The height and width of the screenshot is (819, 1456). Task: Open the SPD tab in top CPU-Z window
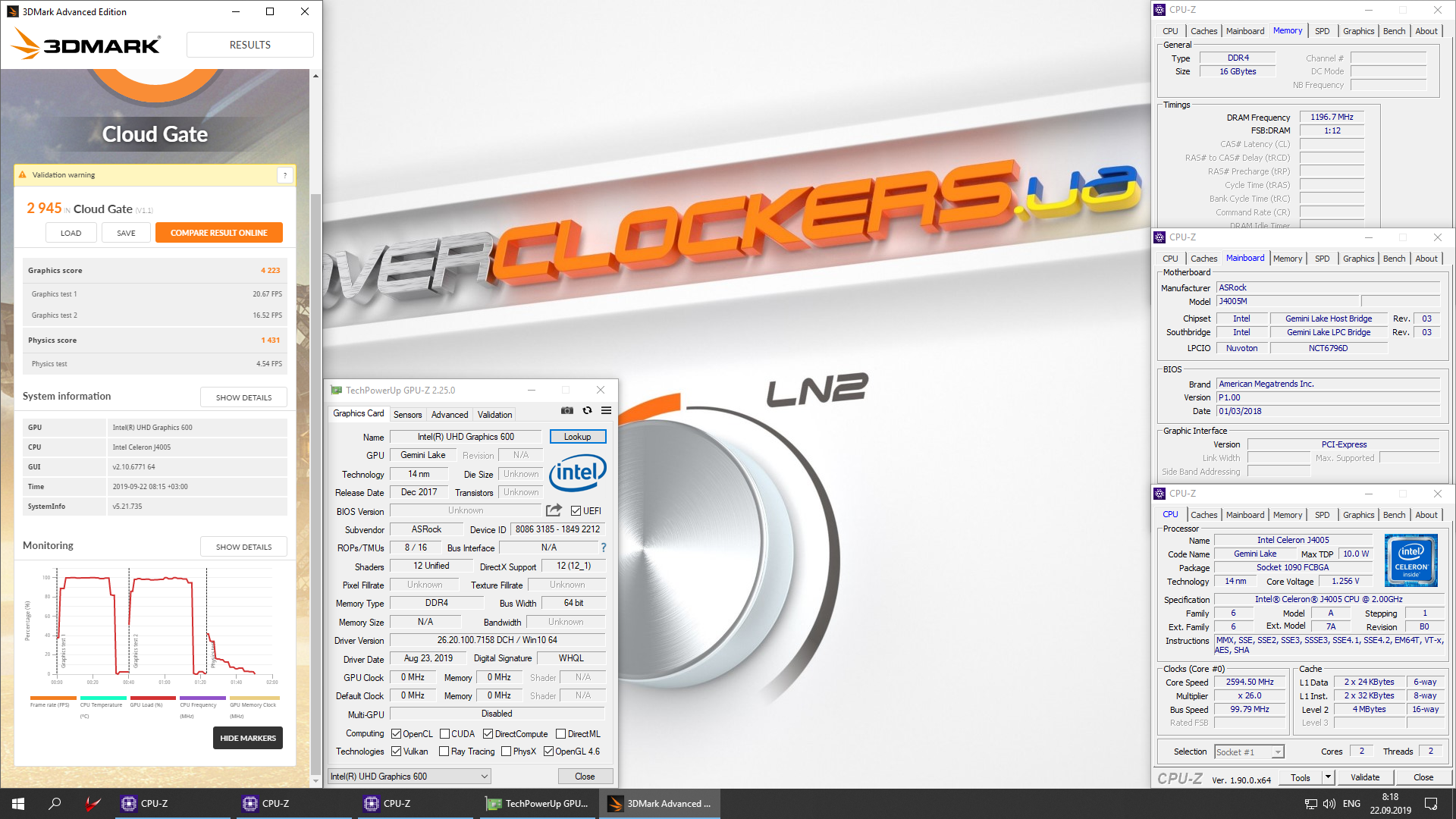click(x=1322, y=31)
